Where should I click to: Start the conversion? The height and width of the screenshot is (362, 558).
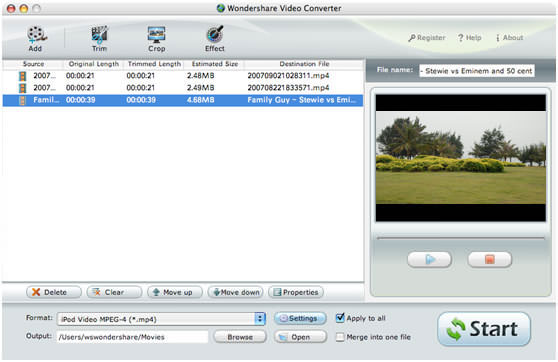click(484, 329)
